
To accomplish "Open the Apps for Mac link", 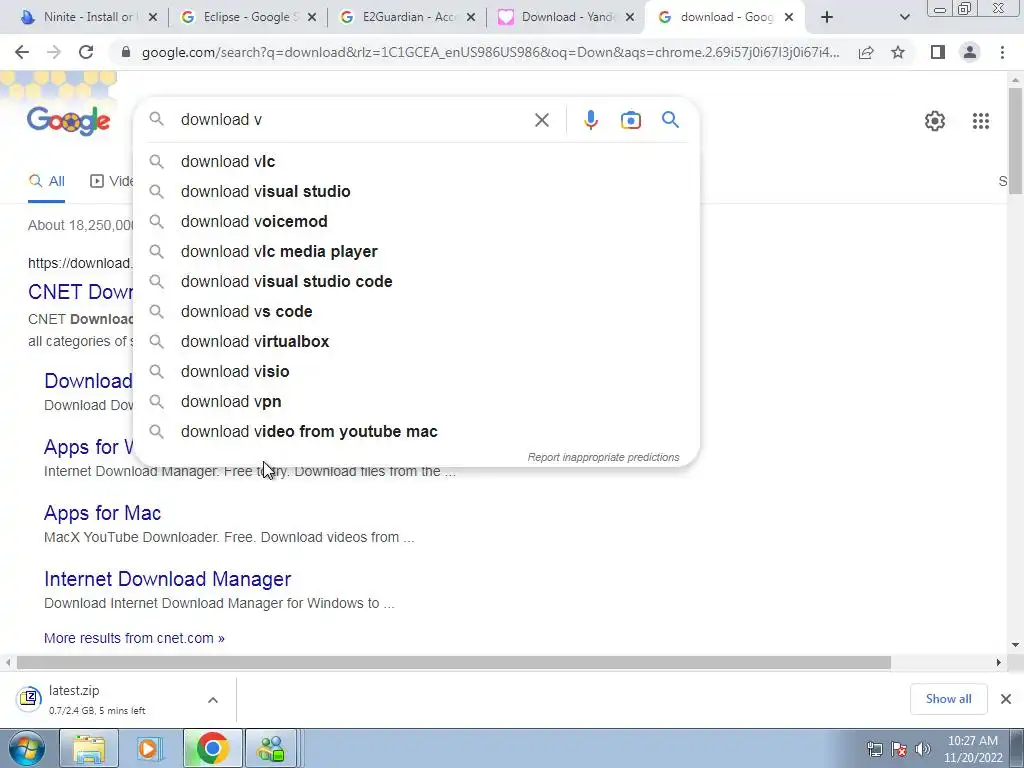I will (103, 513).
